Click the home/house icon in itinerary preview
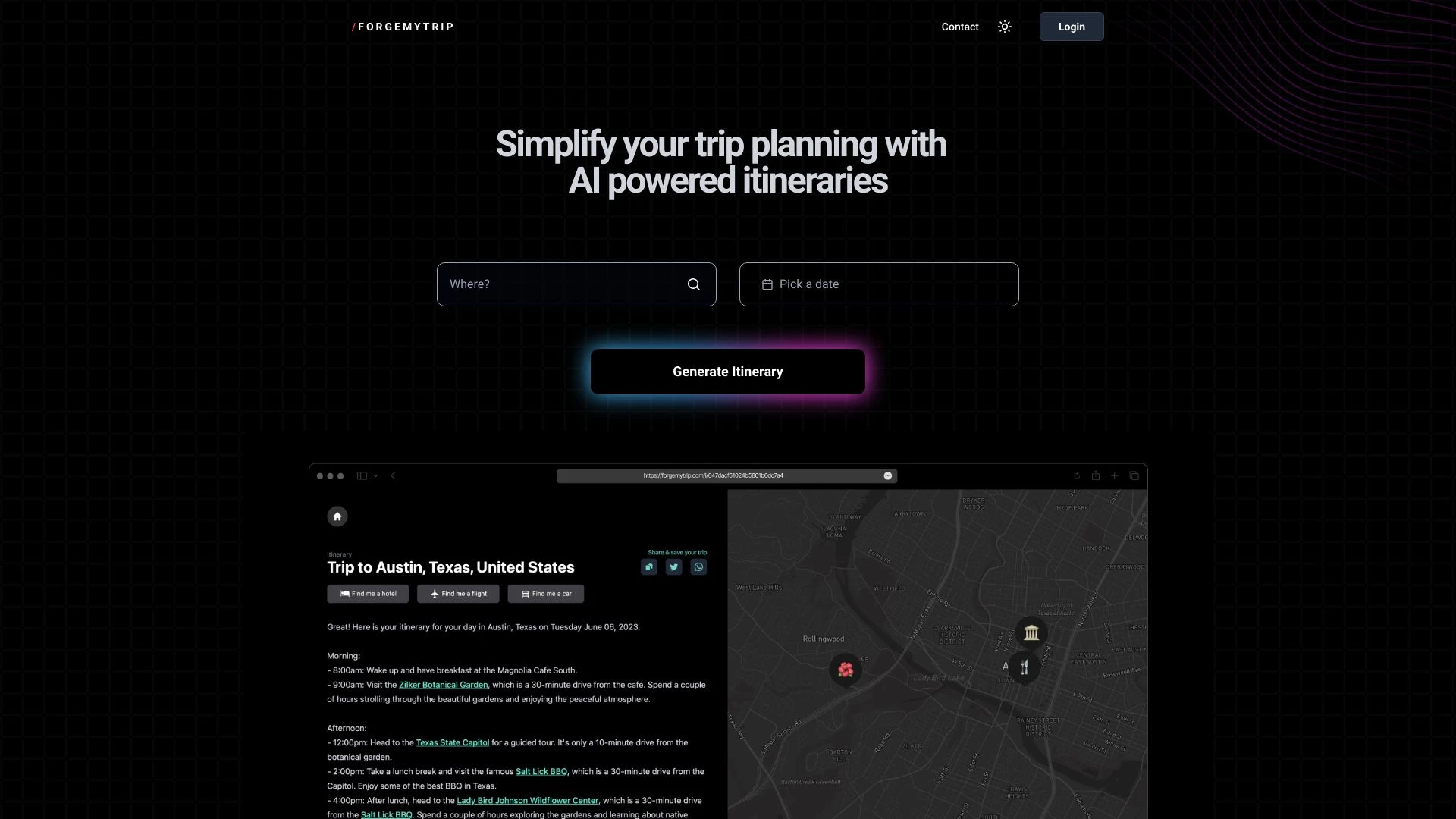Screen dimensions: 1456x819 pos(337,516)
